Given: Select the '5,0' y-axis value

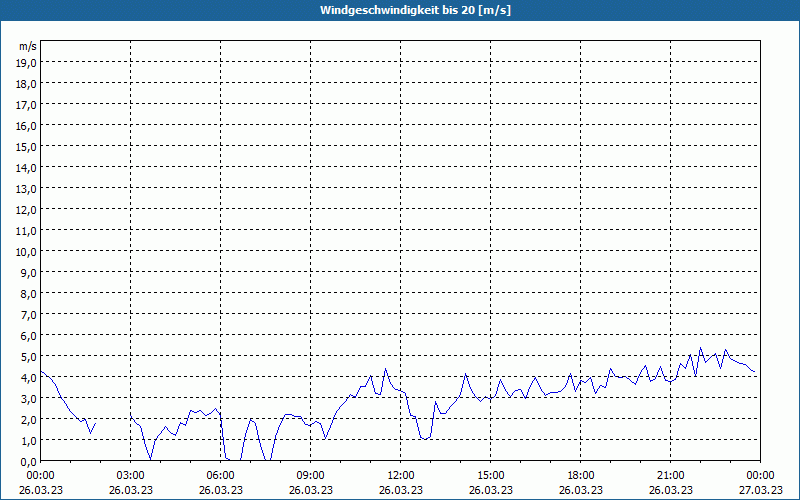Looking at the screenshot, I should [x=28, y=357].
